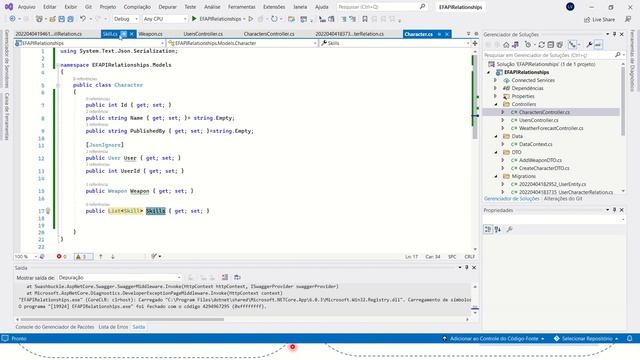Click Alphabetical sort icon in Properties panel
The height and width of the screenshot is (360, 640).
click(498, 229)
